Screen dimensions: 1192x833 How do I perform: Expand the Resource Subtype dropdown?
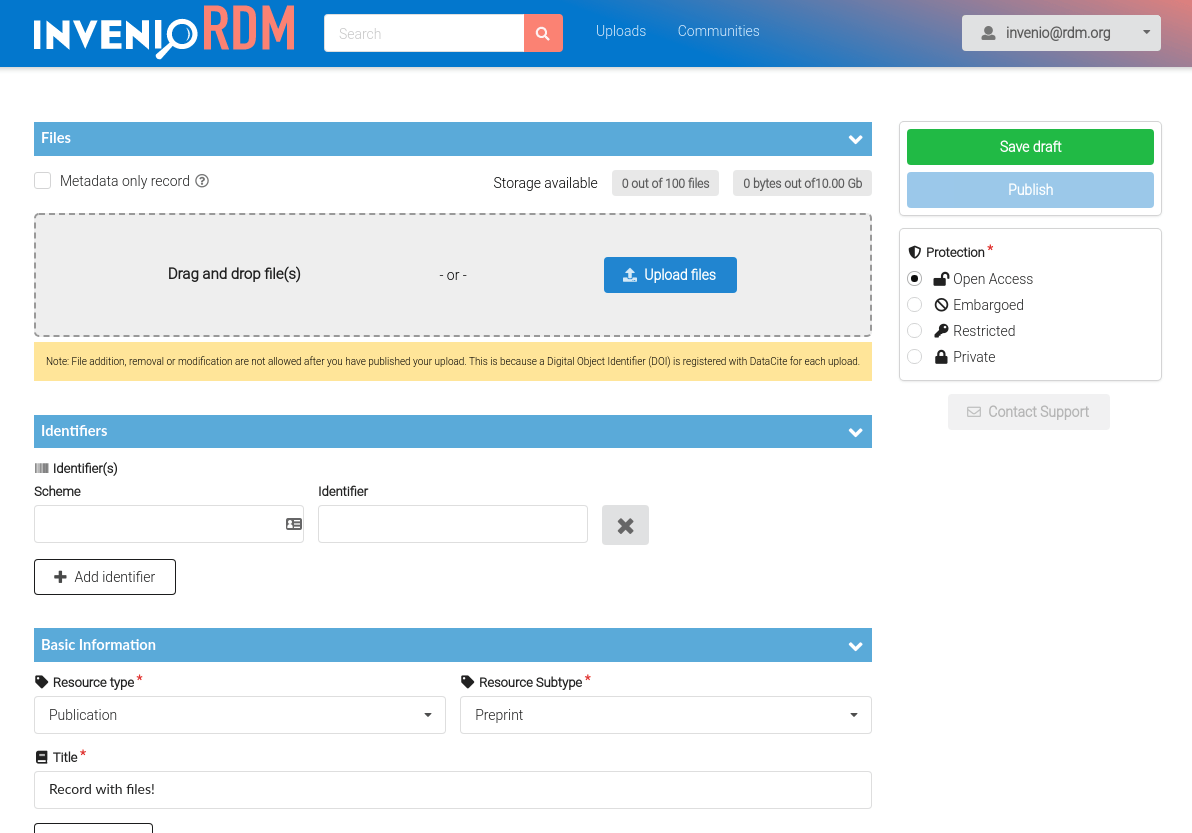click(665, 715)
